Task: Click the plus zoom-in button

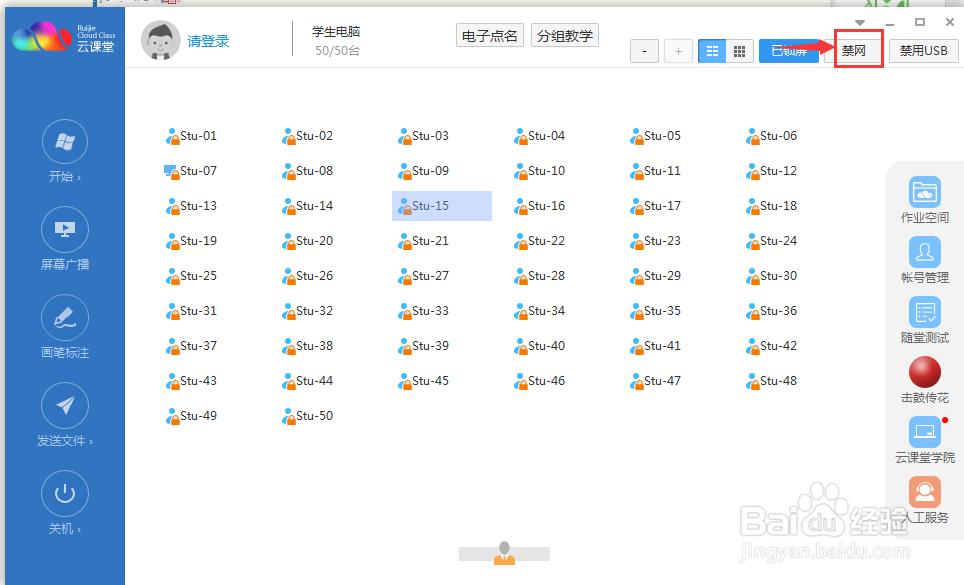Action: [x=678, y=51]
